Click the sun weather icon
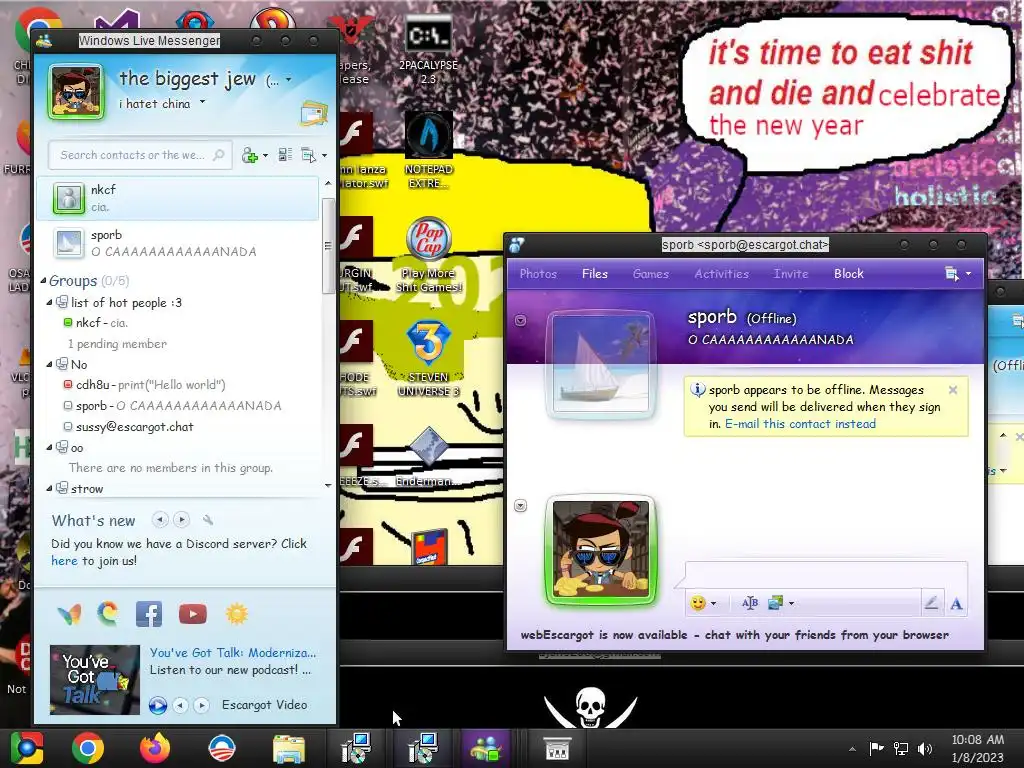1024x768 pixels. pyautogui.click(x=236, y=614)
